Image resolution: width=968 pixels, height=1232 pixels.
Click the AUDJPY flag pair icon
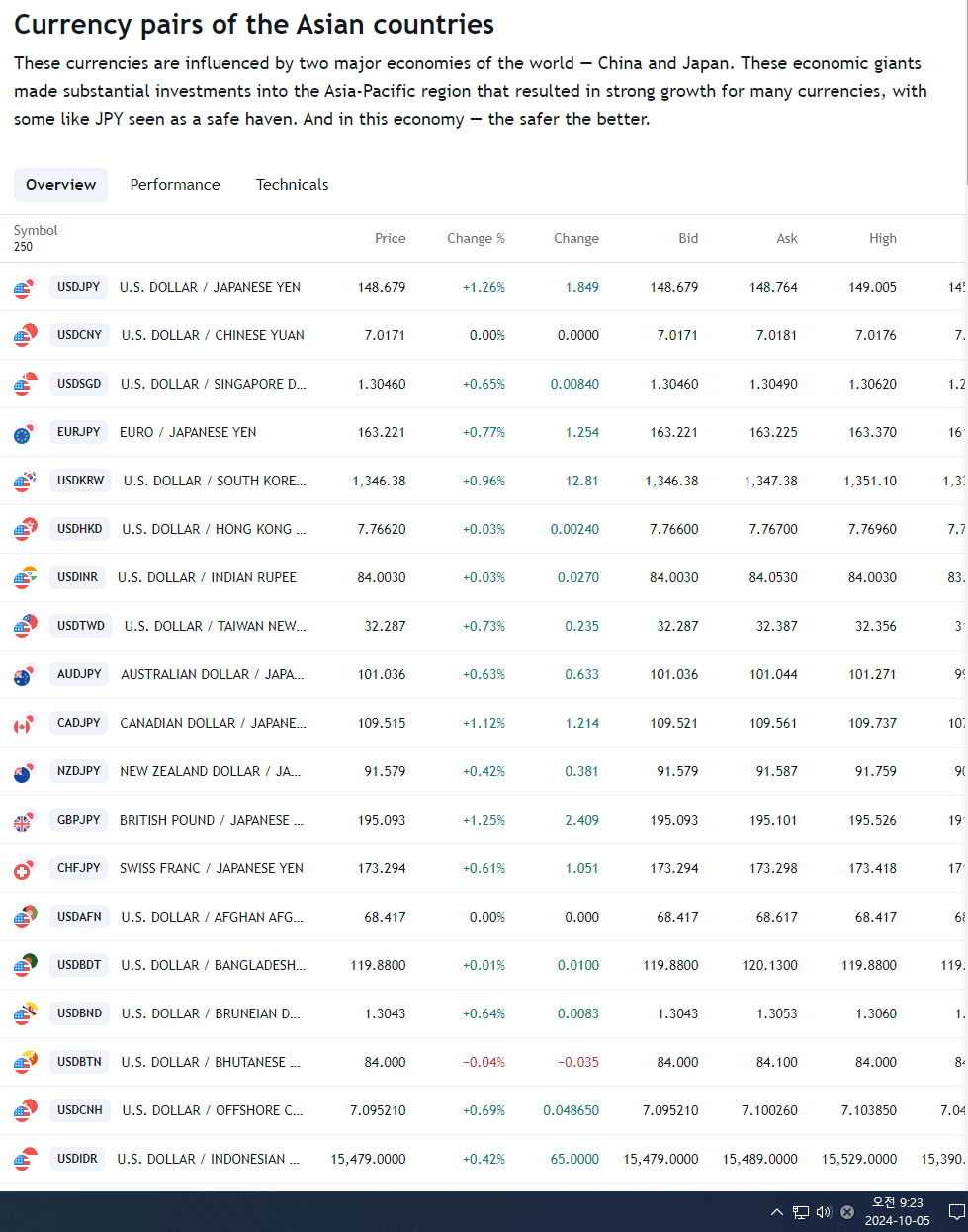26,674
